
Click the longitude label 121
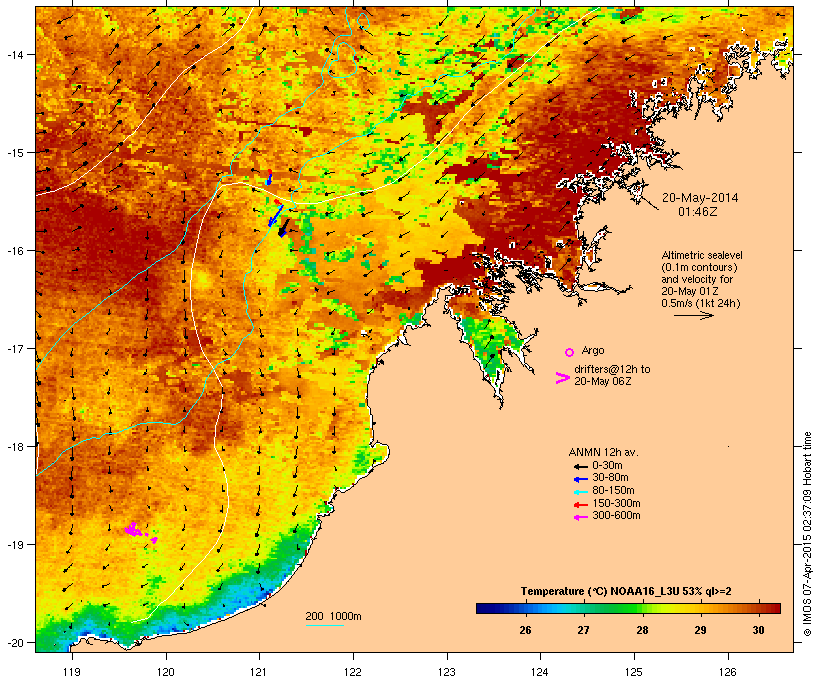[x=259, y=672]
